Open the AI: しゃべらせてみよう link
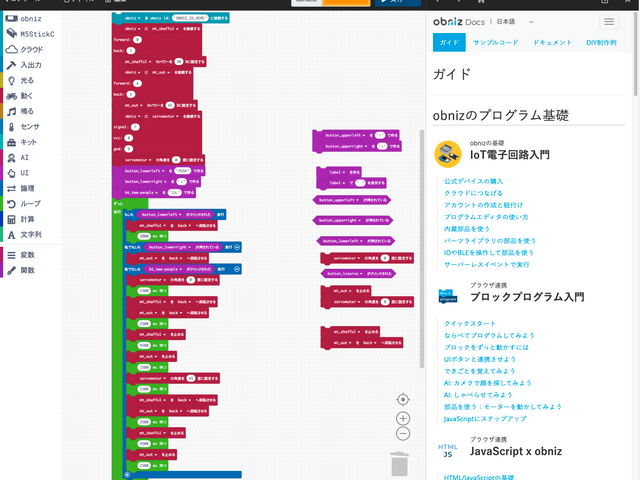 click(x=478, y=395)
